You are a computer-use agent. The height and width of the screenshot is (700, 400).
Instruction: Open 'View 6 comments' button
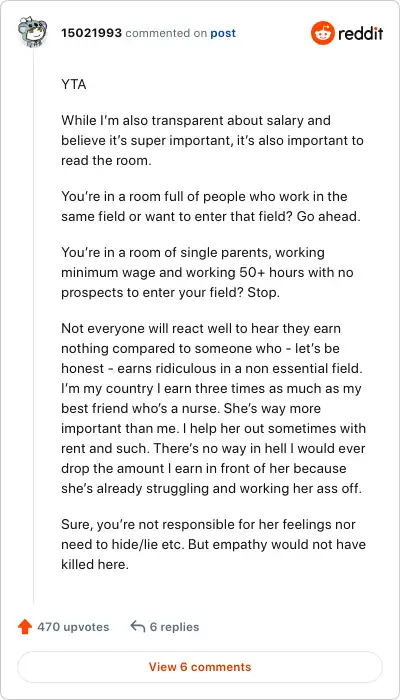[x=200, y=667]
